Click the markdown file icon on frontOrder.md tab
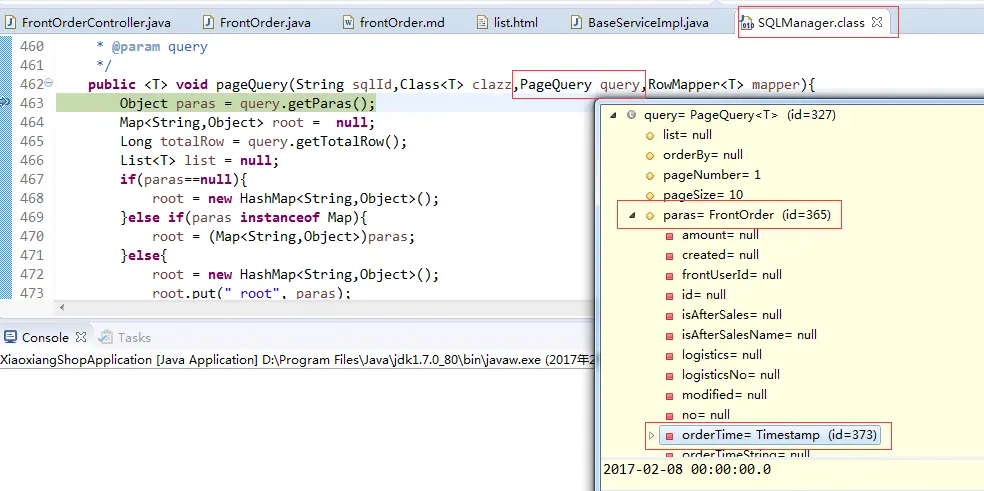The width and height of the screenshot is (984, 491). click(x=348, y=23)
